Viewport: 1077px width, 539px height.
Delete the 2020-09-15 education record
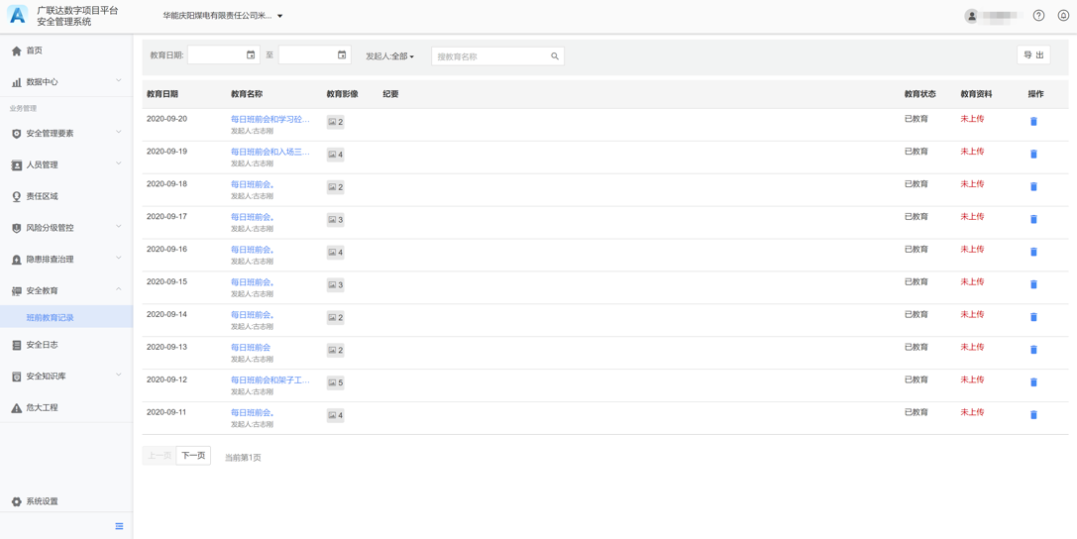[1034, 284]
